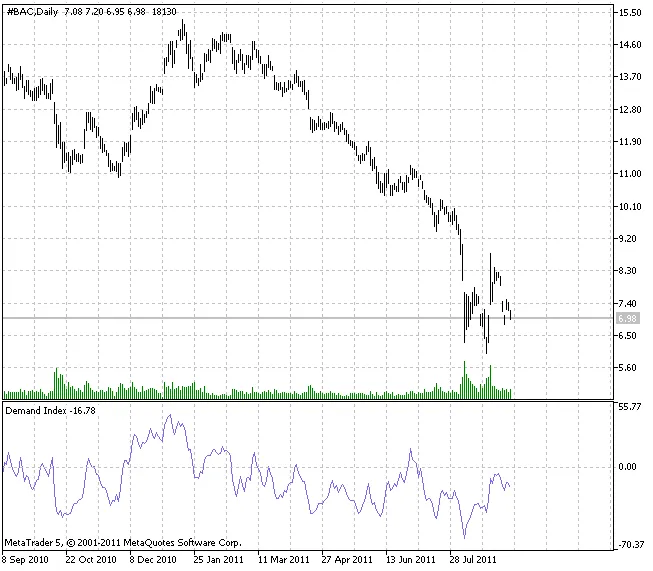
Task: Click the 55.77 indicator scale value
Action: [x=630, y=408]
